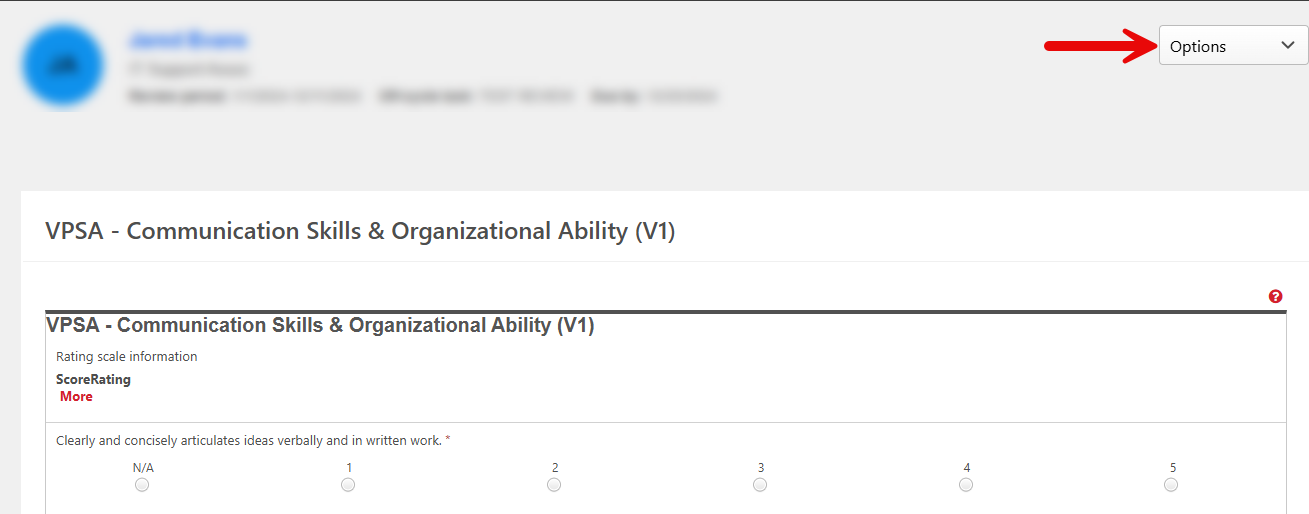Mark rating 5 radio button
The width and height of the screenshot is (1309, 514).
pos(1171,485)
